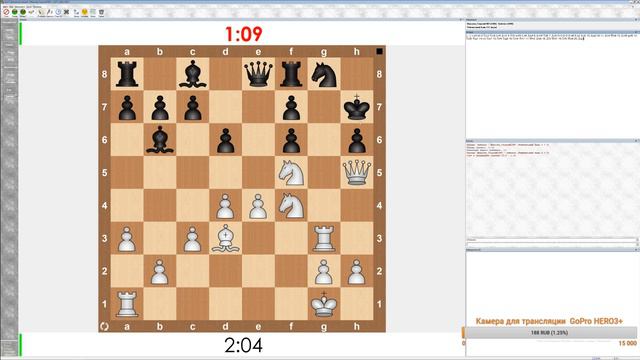
Task: Click the black X toolbar icon
Action: (x=67, y=12)
